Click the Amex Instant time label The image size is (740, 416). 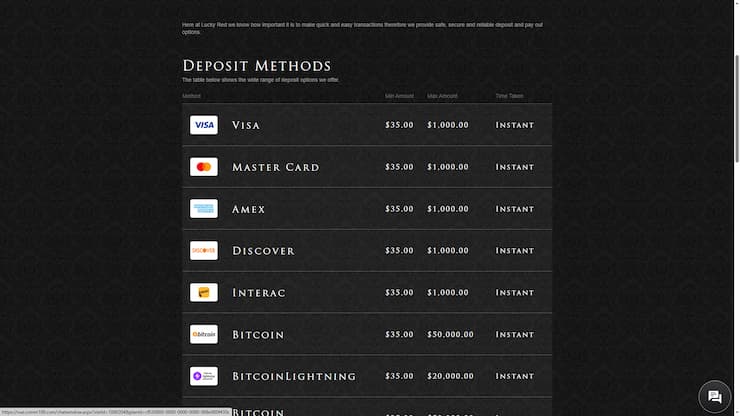[x=514, y=209]
